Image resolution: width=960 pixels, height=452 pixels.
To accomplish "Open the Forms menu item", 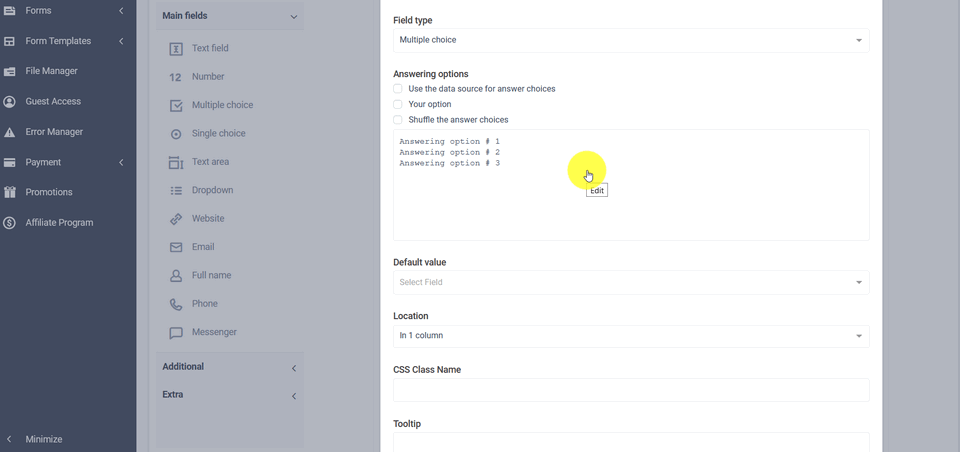I will [x=39, y=10].
